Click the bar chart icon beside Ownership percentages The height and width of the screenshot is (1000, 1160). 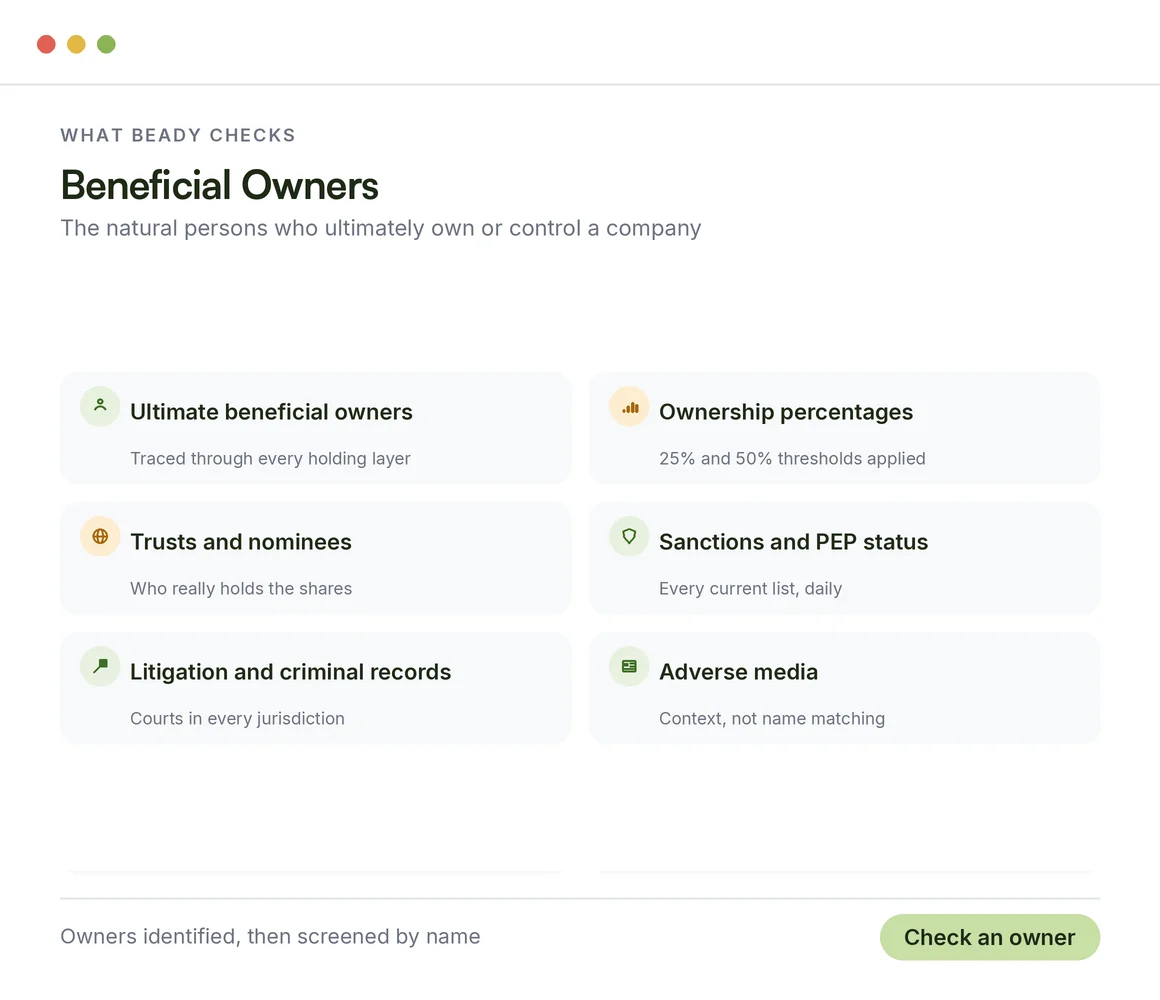[630, 407]
